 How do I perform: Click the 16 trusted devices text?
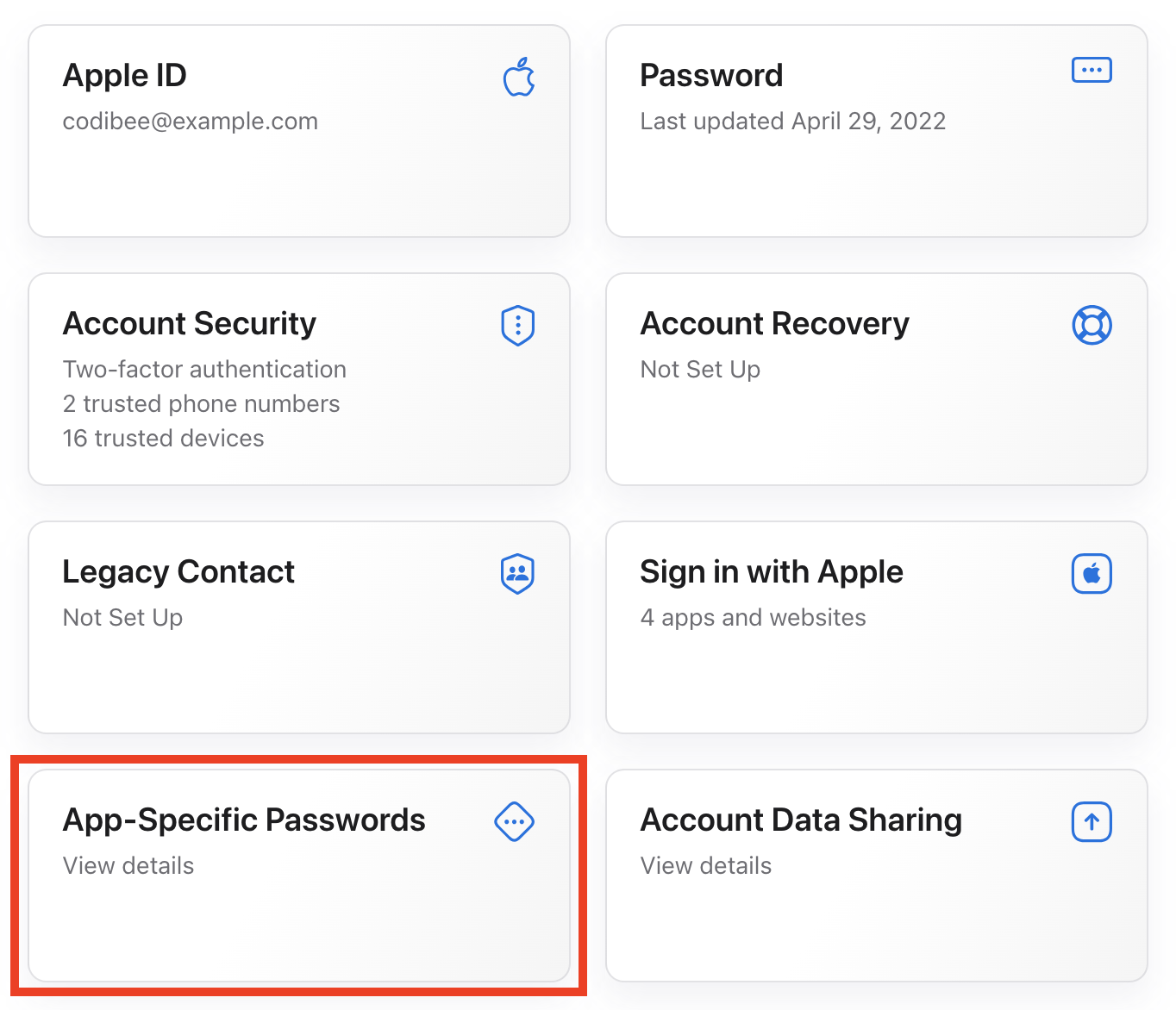(163, 438)
